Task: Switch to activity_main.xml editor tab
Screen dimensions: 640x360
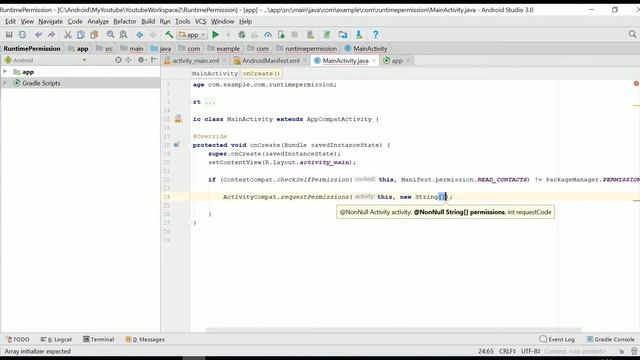Action: click(x=196, y=60)
